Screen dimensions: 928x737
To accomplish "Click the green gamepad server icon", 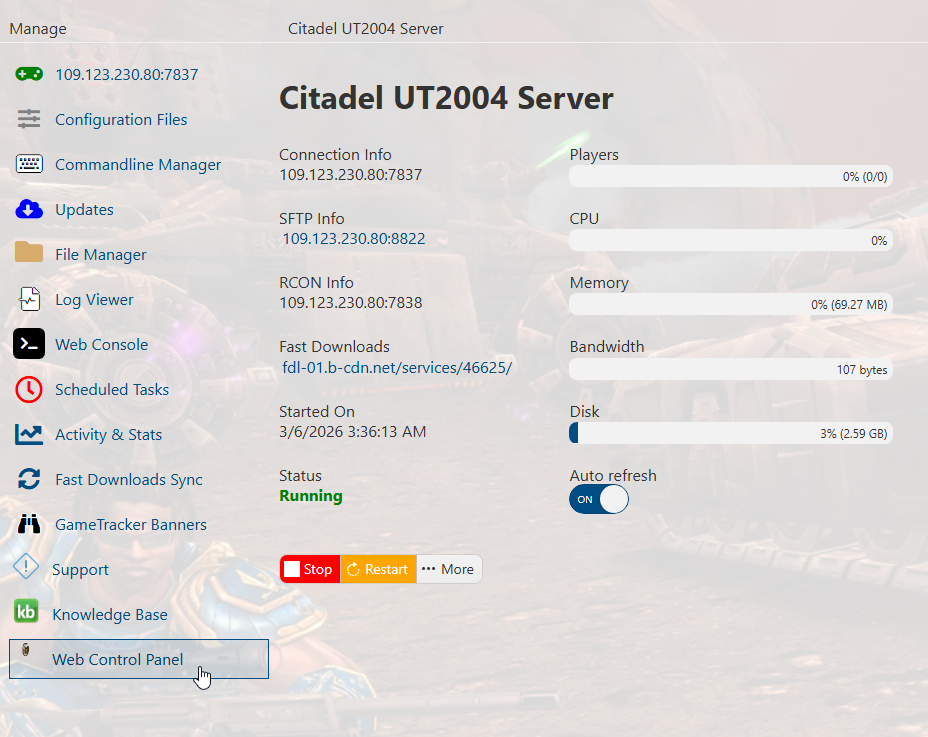I will click(x=28, y=74).
